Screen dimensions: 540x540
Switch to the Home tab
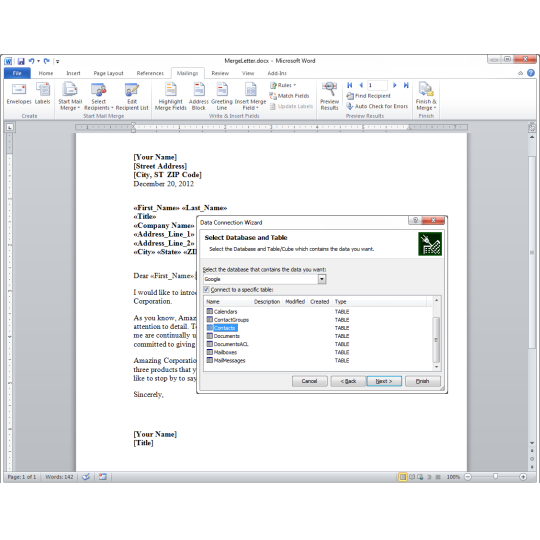[46, 73]
